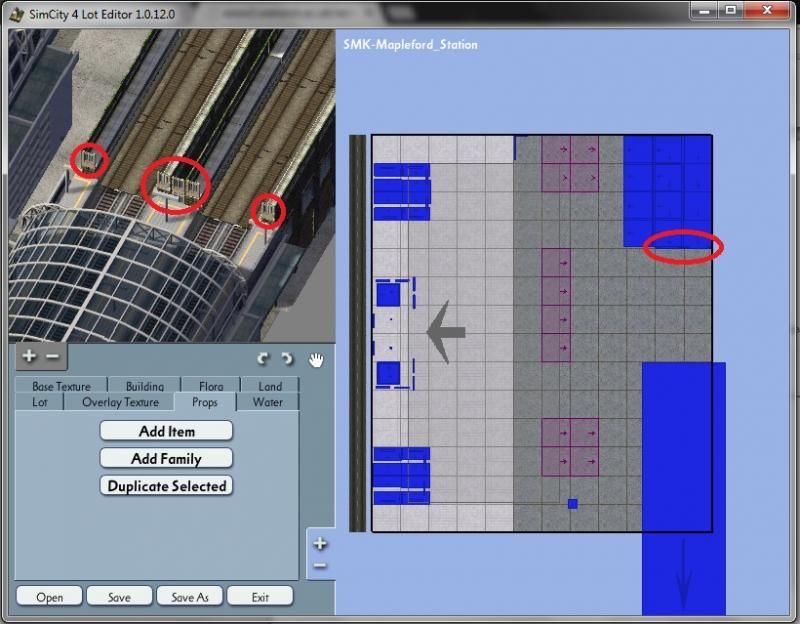800x624 pixels.
Task: Select the Lot tab
Action: 40,402
